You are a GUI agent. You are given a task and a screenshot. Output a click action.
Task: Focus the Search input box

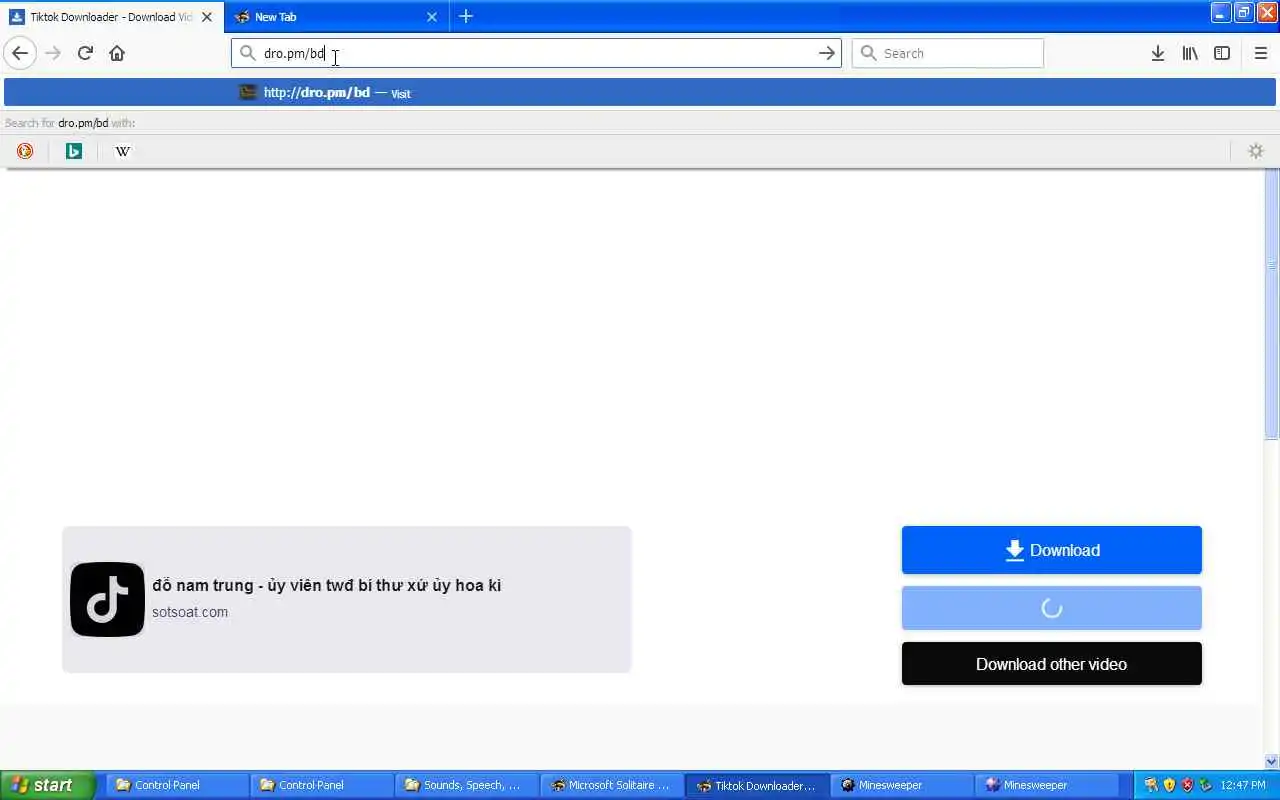click(947, 53)
